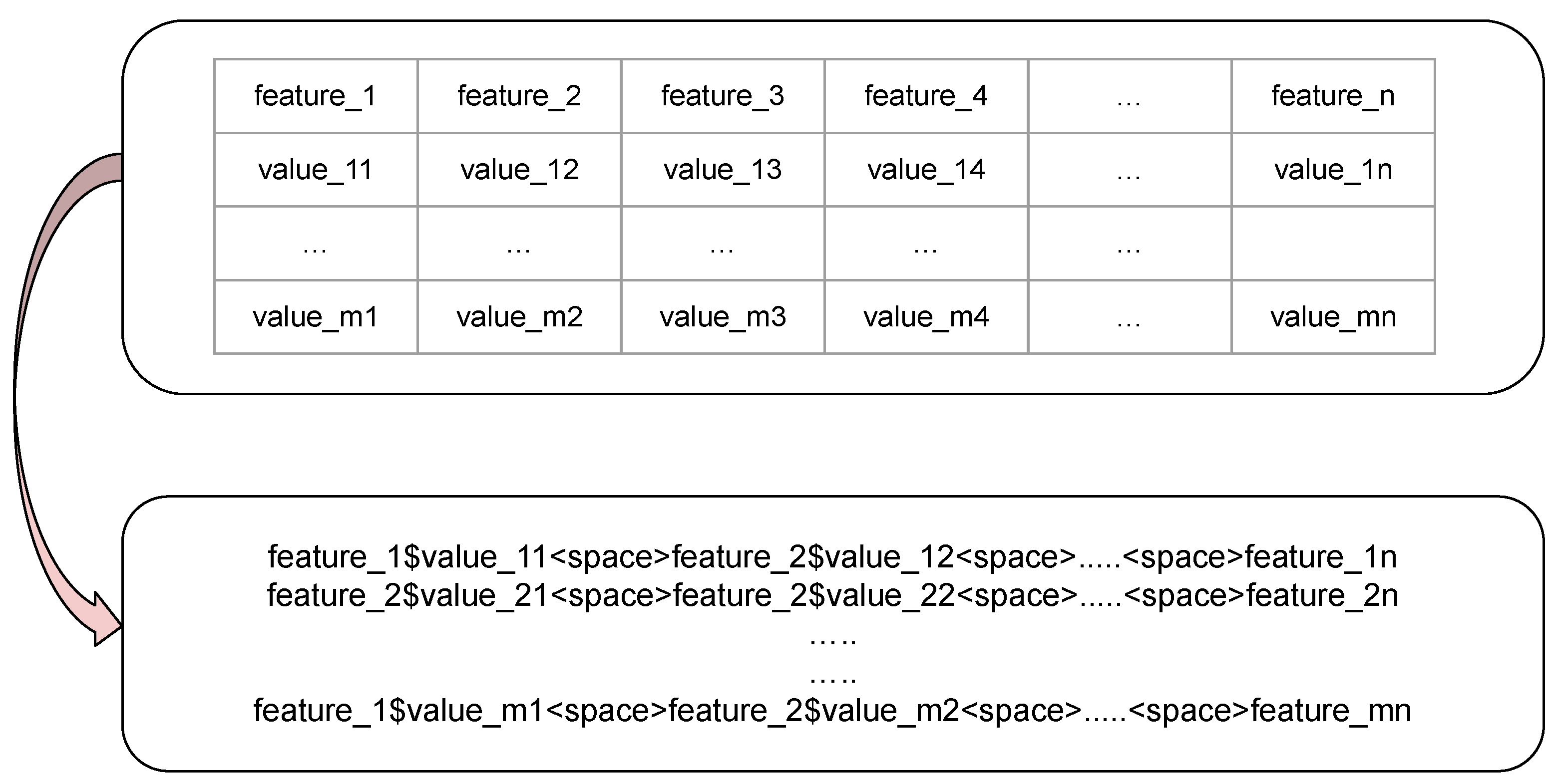The height and width of the screenshot is (784, 1558).
Task: Select the value_m2 cell
Action: click(519, 317)
